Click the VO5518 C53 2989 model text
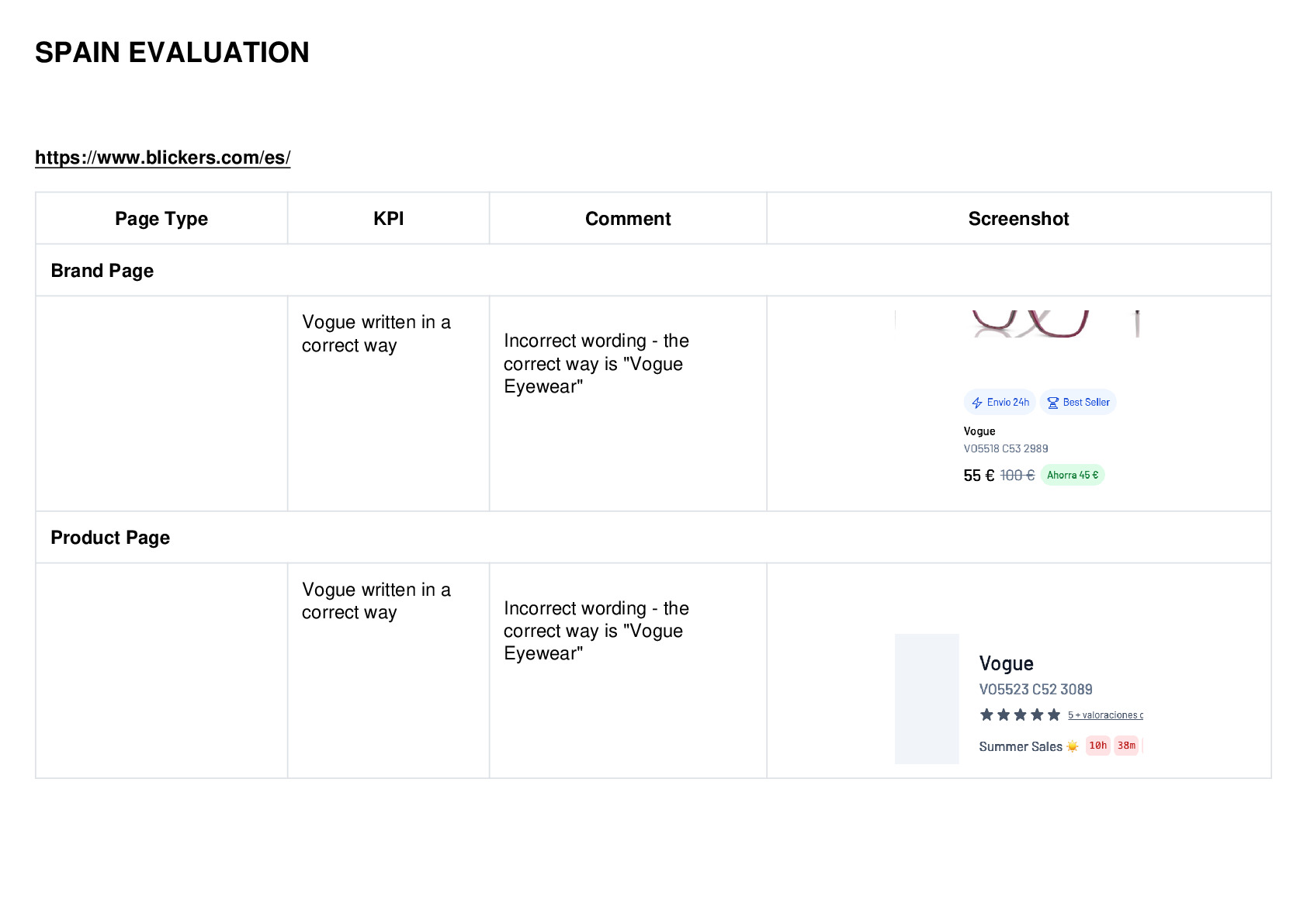 click(x=1006, y=448)
